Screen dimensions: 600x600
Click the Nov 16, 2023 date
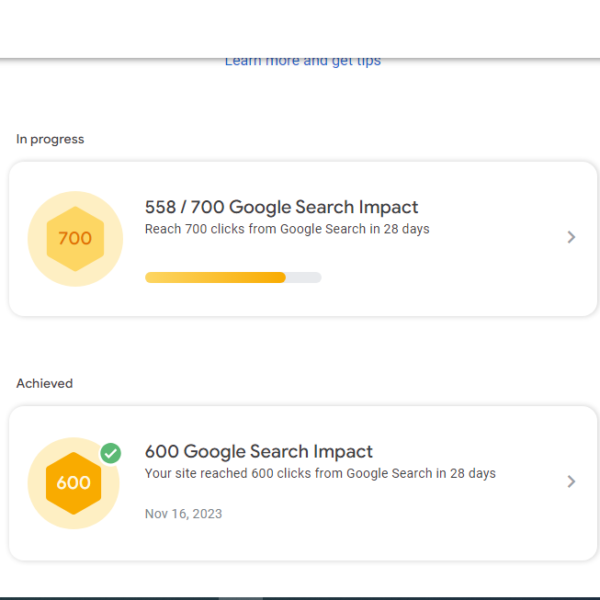pyautogui.click(x=183, y=514)
